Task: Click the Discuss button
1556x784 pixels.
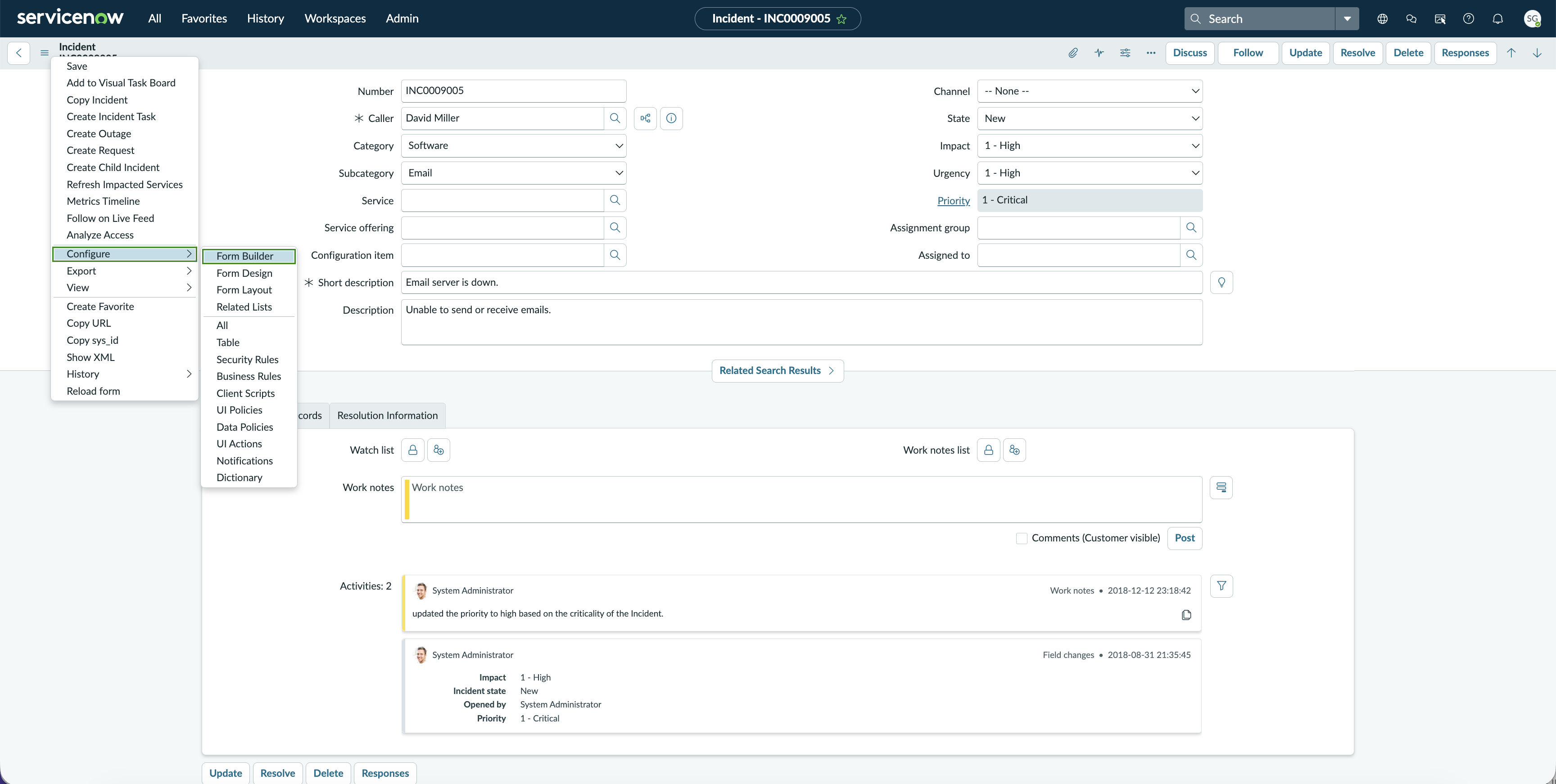Action: [1190, 53]
